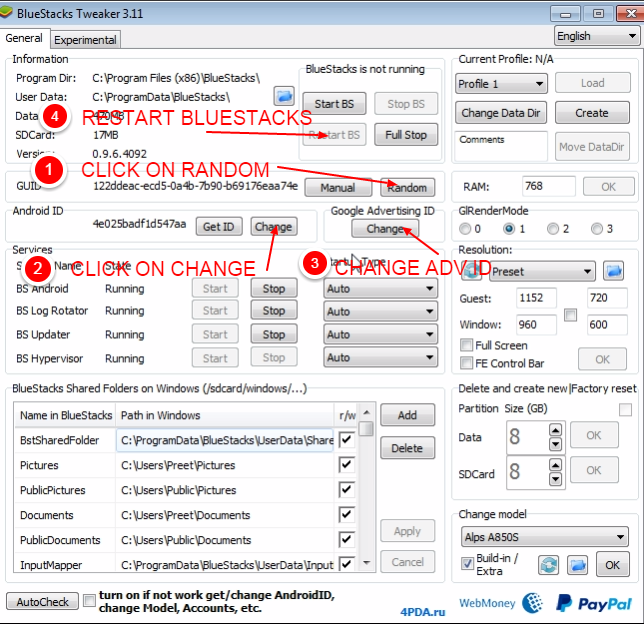The height and width of the screenshot is (624, 644).
Task: Open the Profile 1 dropdown
Action: [x=501, y=84]
